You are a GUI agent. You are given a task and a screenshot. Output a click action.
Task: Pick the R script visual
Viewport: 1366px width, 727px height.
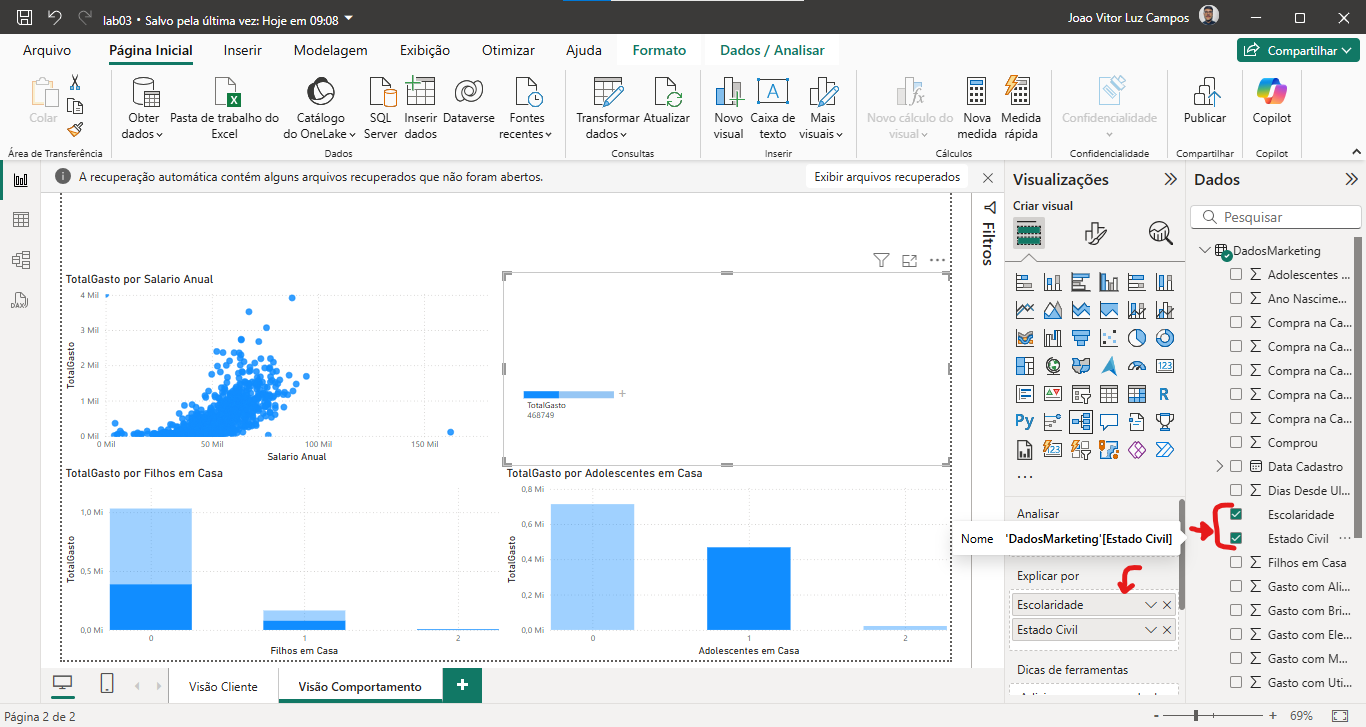click(x=1164, y=394)
